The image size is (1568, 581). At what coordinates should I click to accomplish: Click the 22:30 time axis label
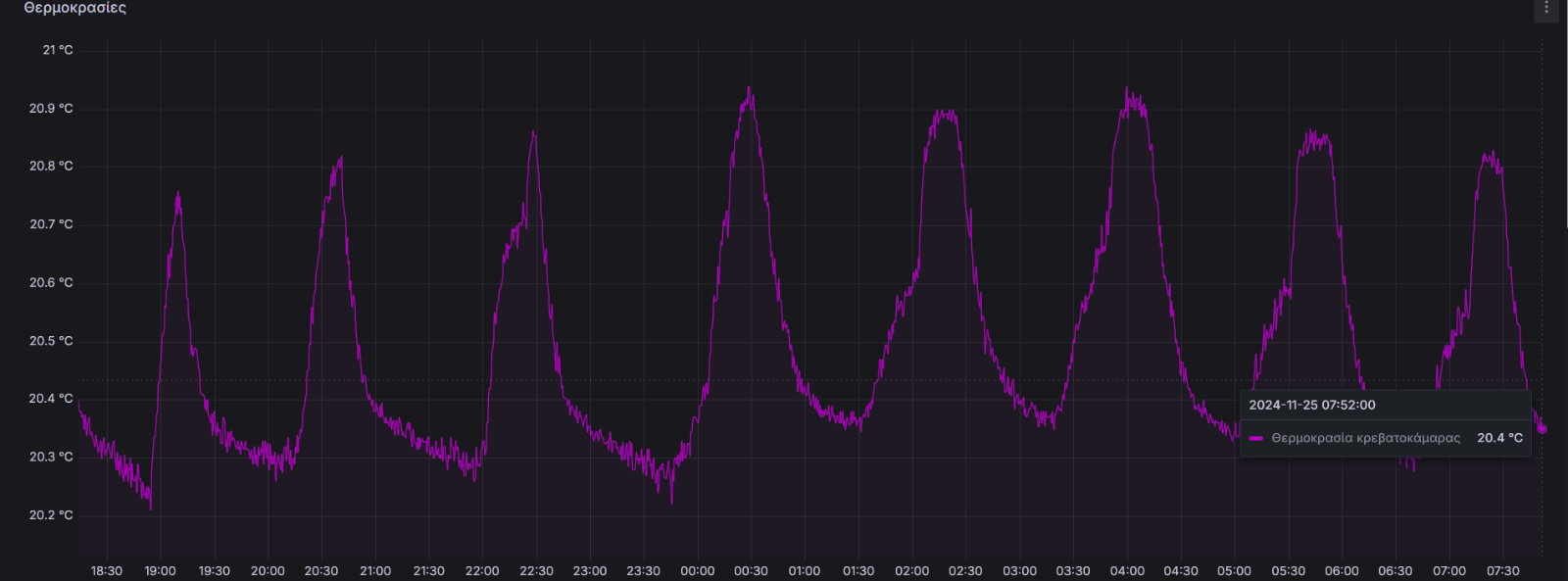(536, 571)
